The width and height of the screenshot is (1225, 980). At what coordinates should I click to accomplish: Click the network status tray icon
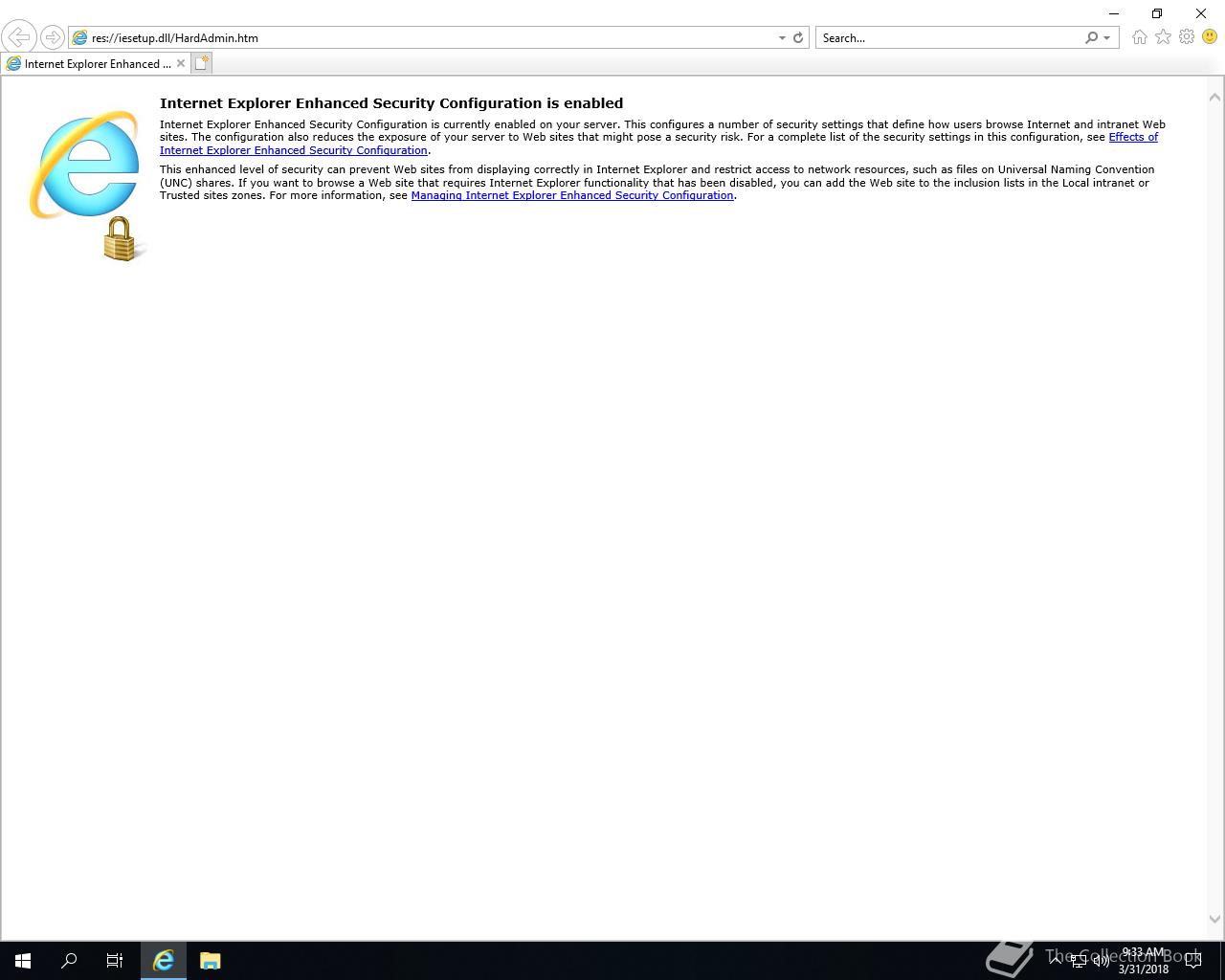point(1079,961)
